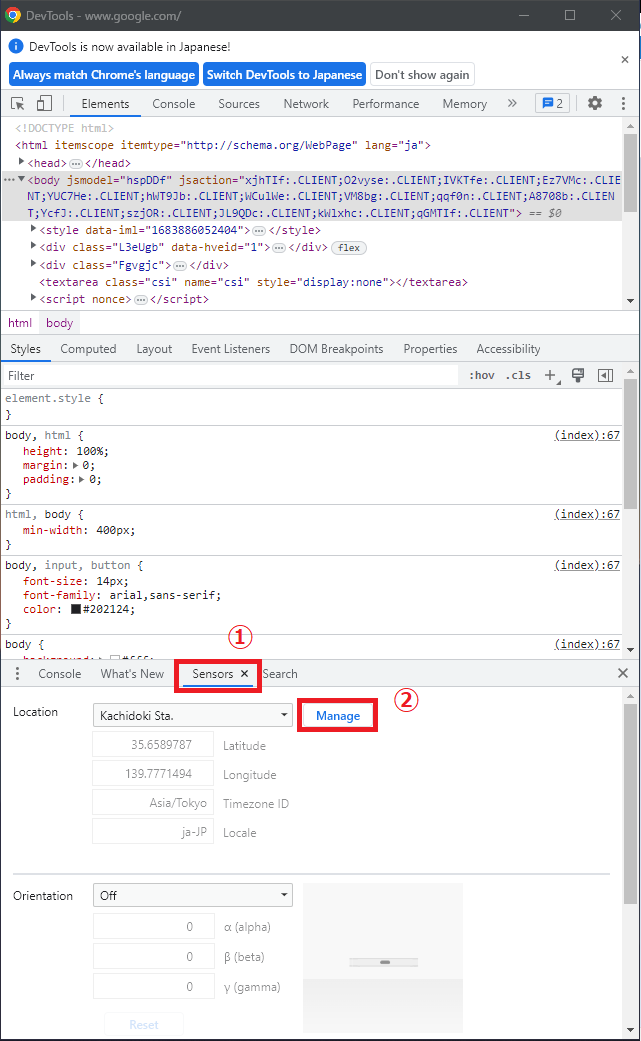641x1041 pixels.
Task: Close the Sensors drawer tab
Action: tap(244, 674)
